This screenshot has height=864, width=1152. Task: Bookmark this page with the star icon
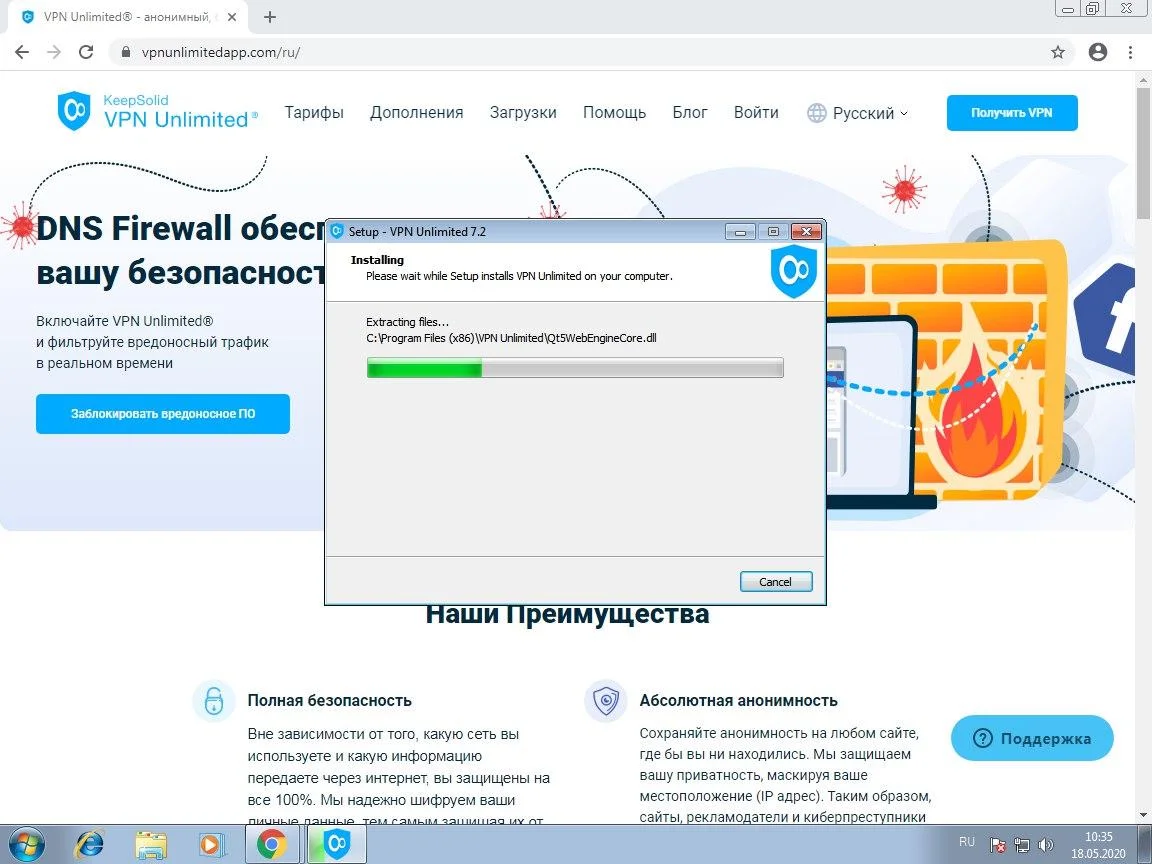1058,52
